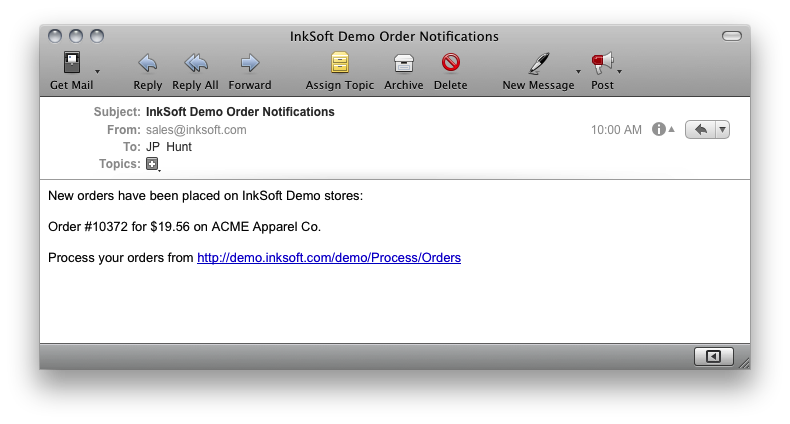This screenshot has height=424, width=790.
Task: Toggle the side pane button at bottom right
Action: click(713, 357)
